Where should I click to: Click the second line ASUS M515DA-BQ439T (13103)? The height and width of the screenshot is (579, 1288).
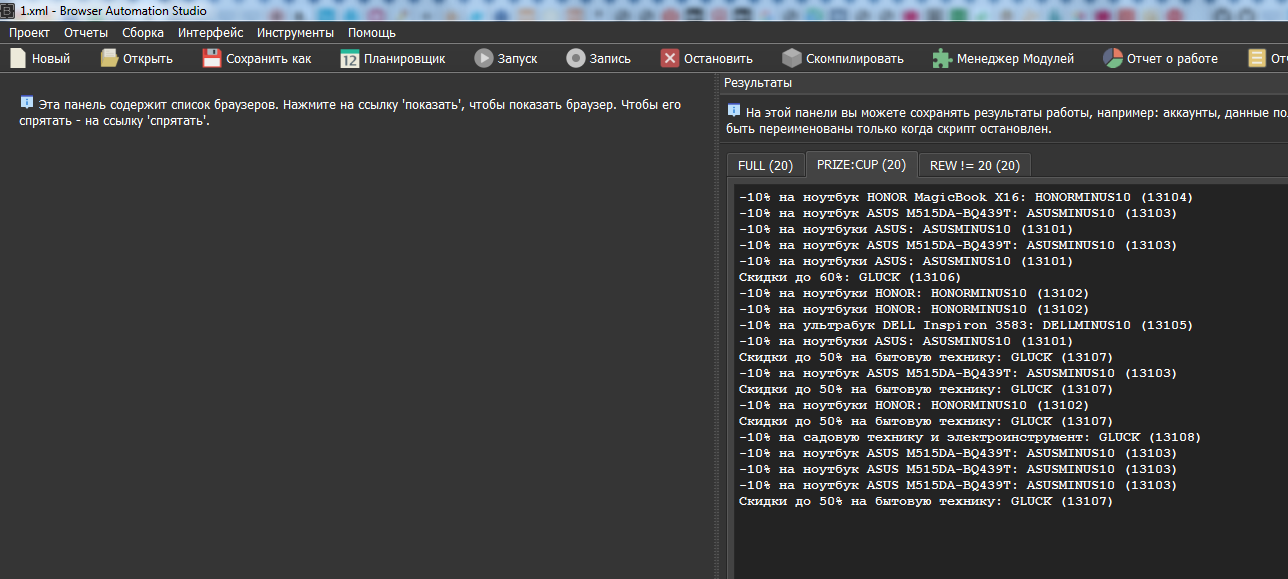tap(958, 213)
